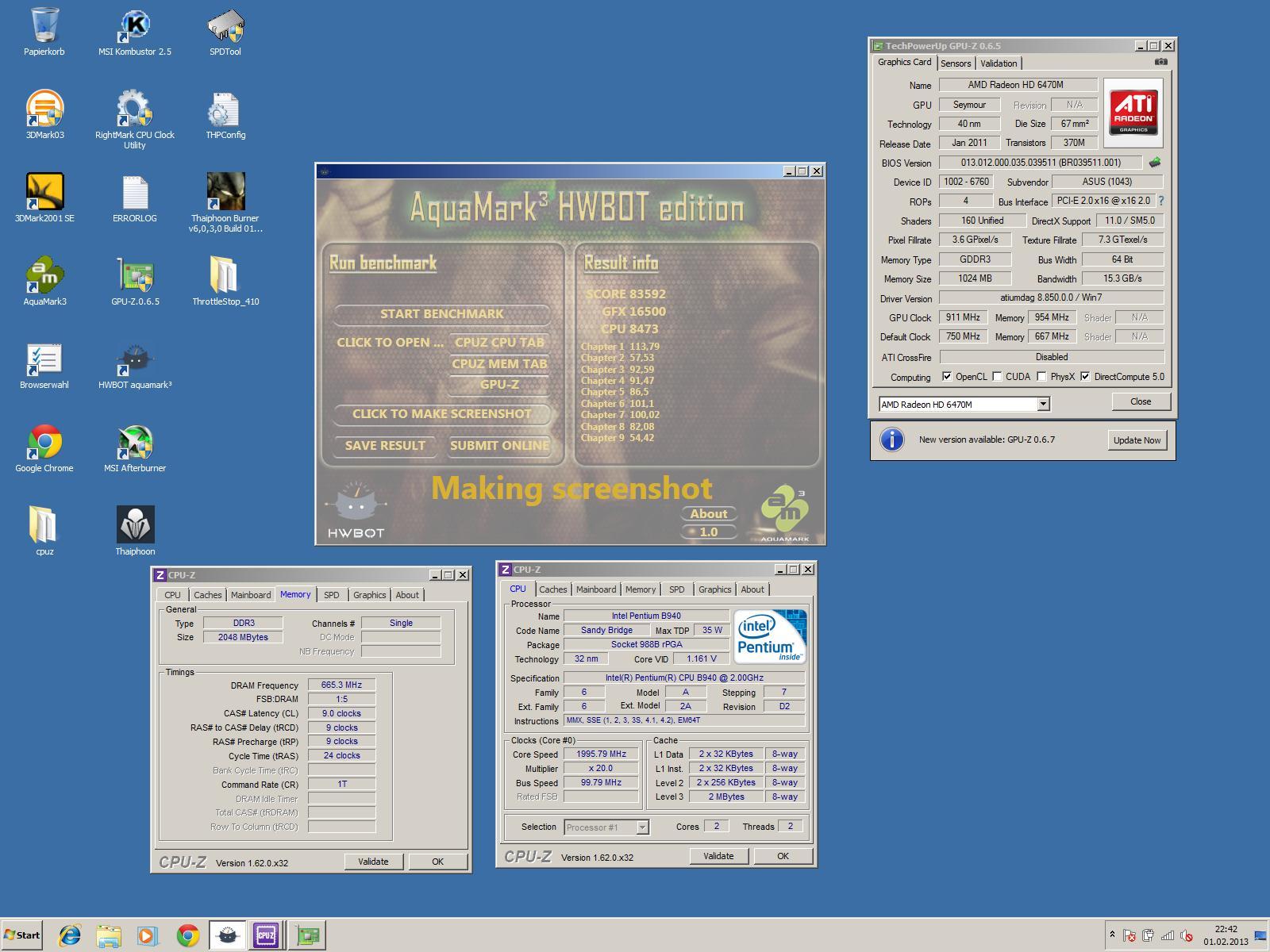Switch to Sensors tab in GPU-Z
The image size is (1270, 952).
pos(956,63)
